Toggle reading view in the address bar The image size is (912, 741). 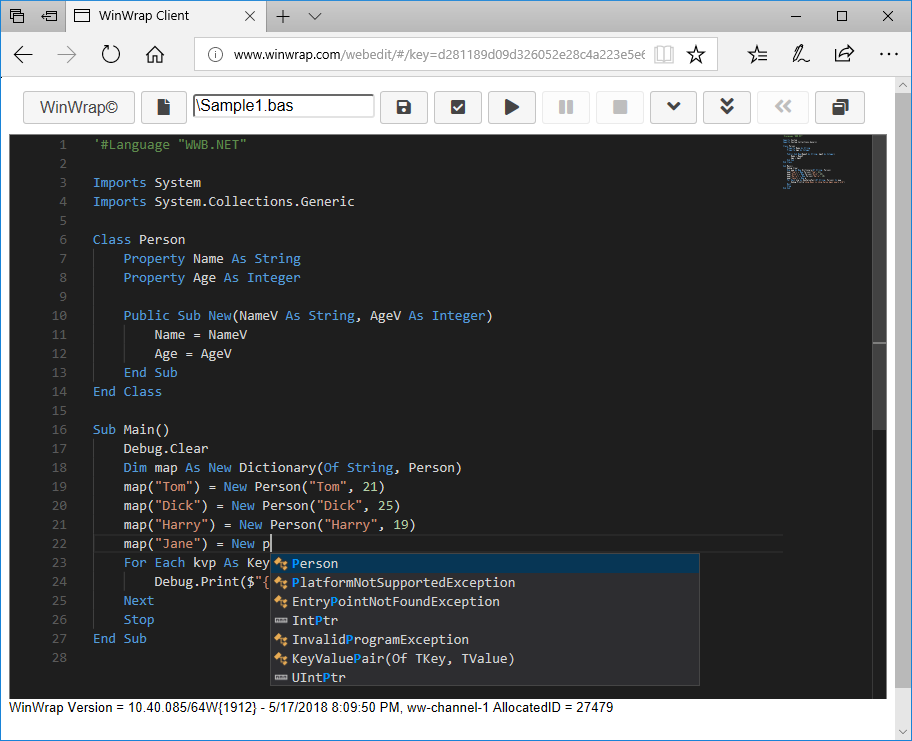663,55
